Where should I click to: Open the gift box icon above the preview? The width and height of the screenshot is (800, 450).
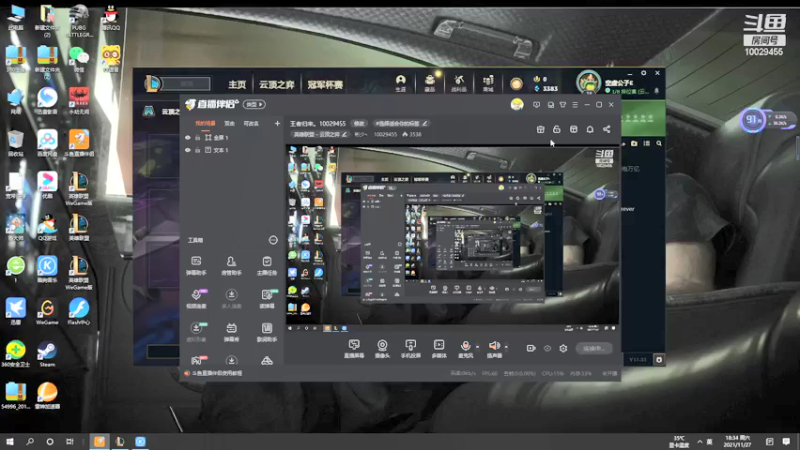tap(540, 129)
